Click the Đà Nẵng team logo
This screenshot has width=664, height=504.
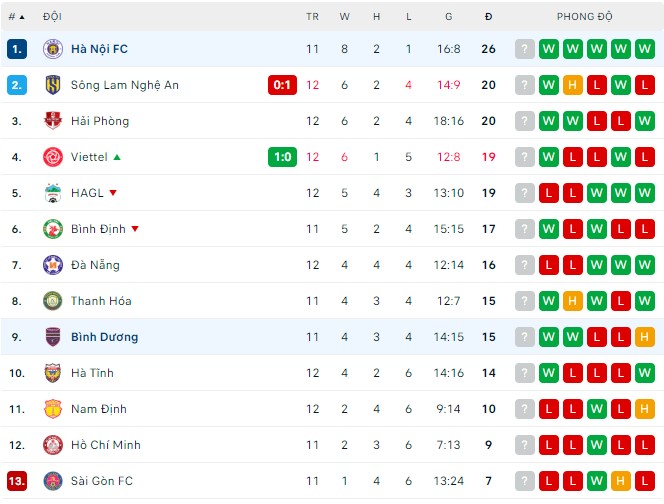pos(52,265)
